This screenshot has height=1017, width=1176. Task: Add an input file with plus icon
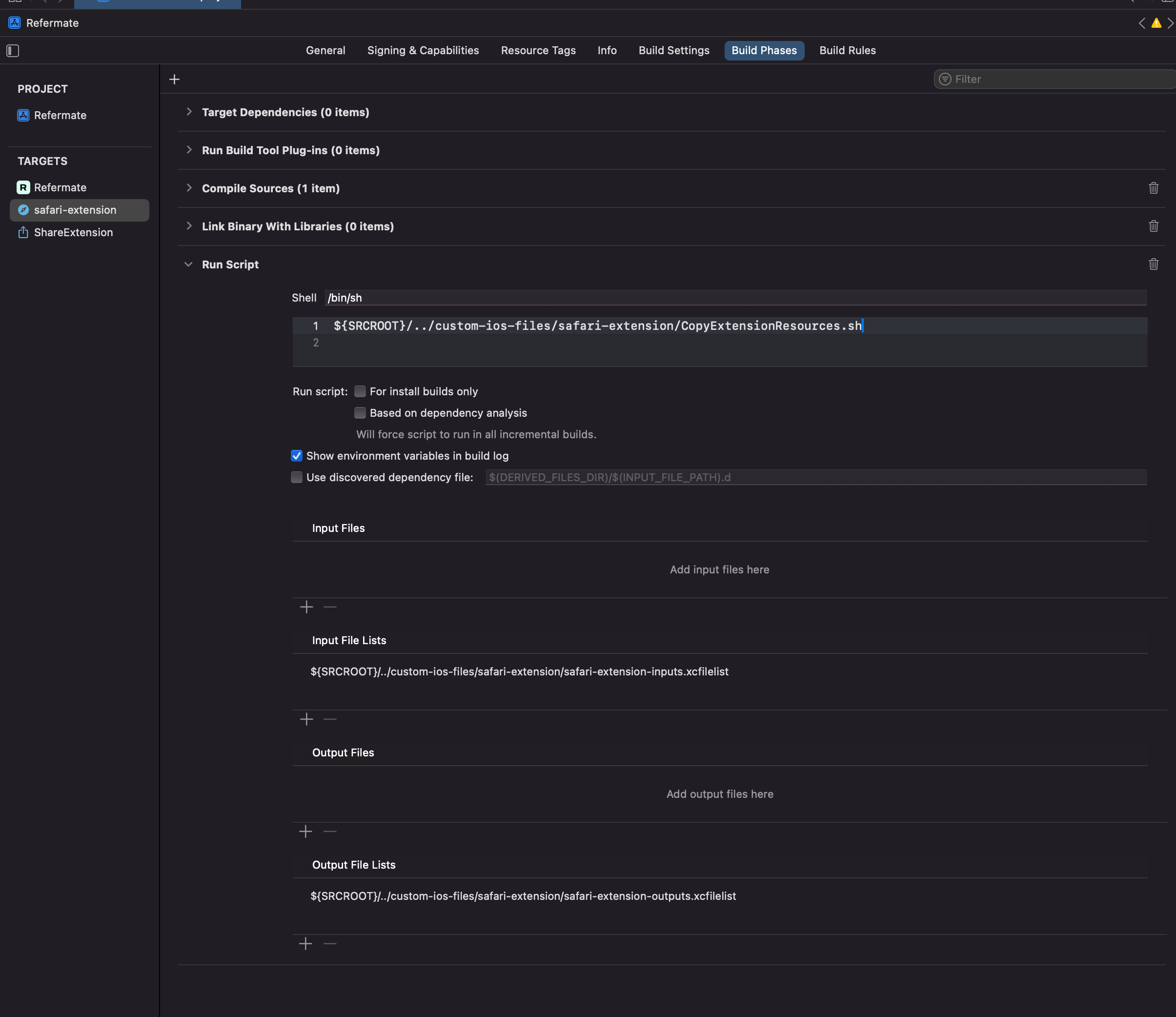306,607
